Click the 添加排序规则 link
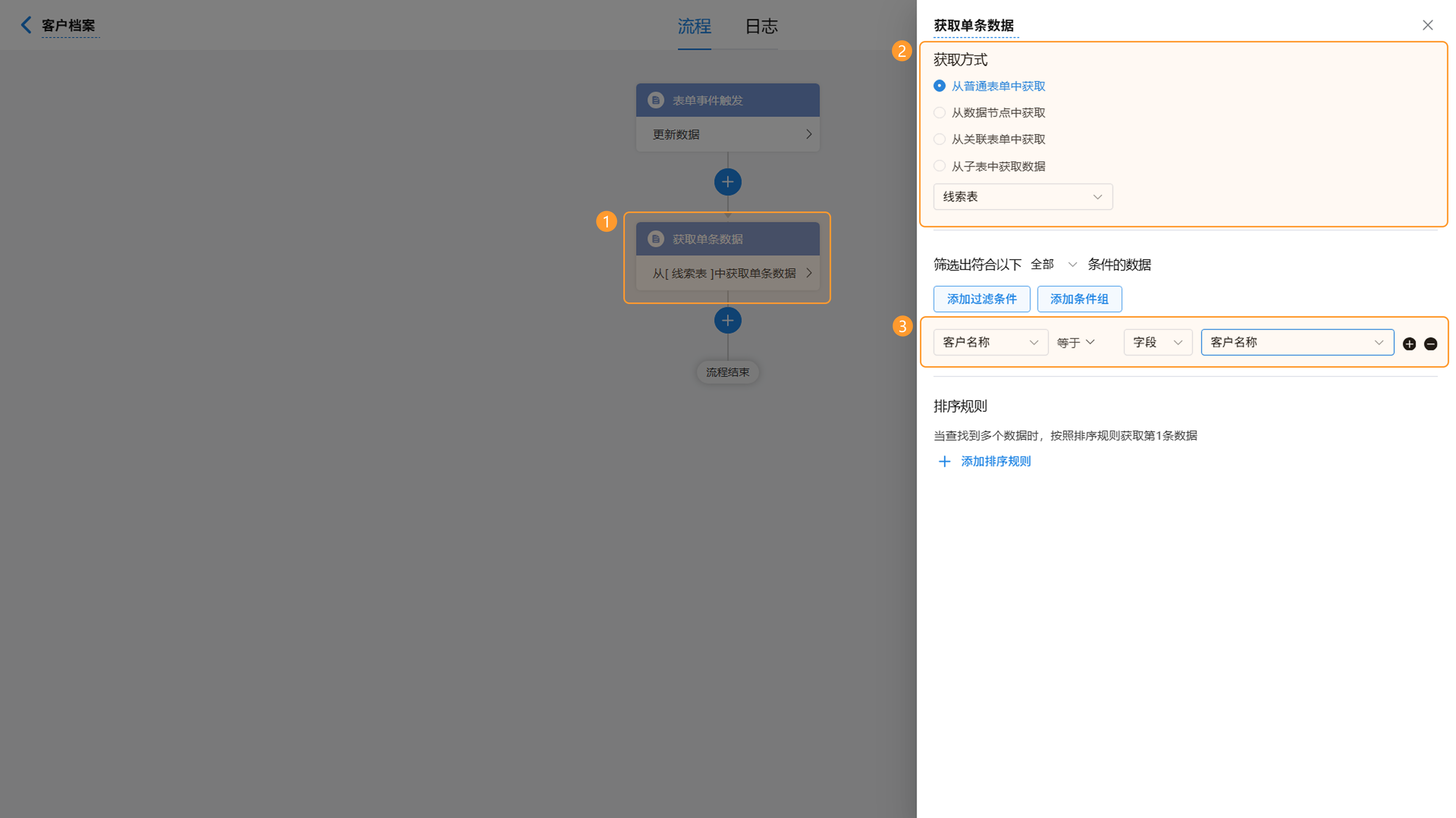Image resolution: width=1456 pixels, height=818 pixels. click(996, 462)
